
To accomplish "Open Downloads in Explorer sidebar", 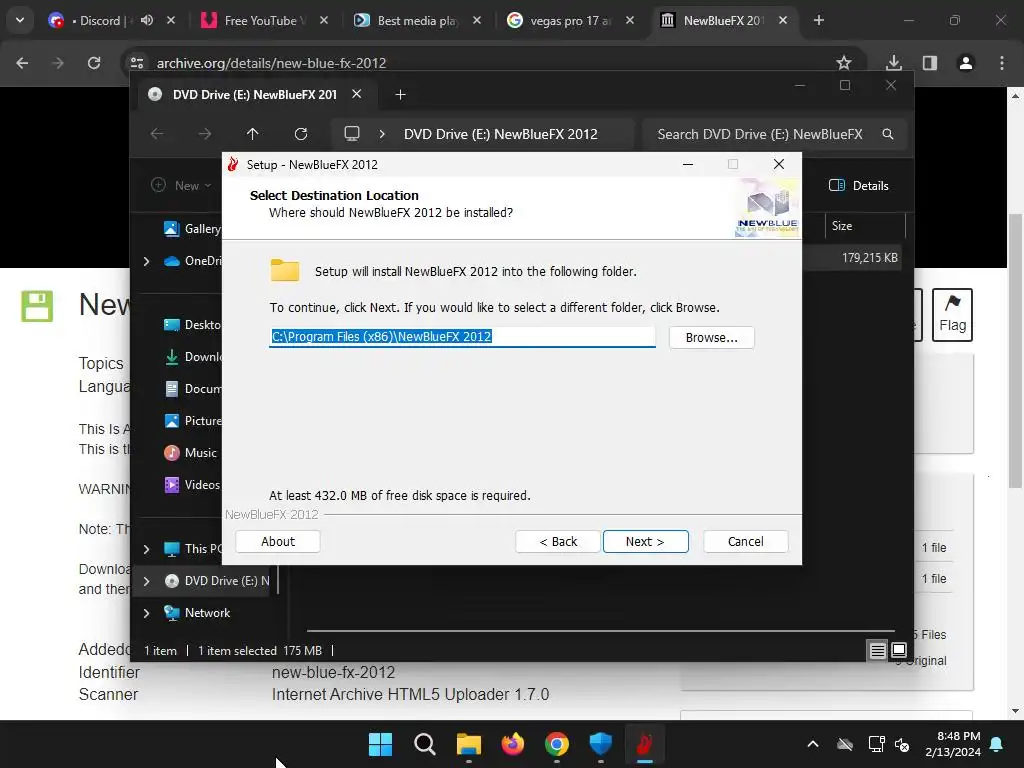I will [192, 357].
